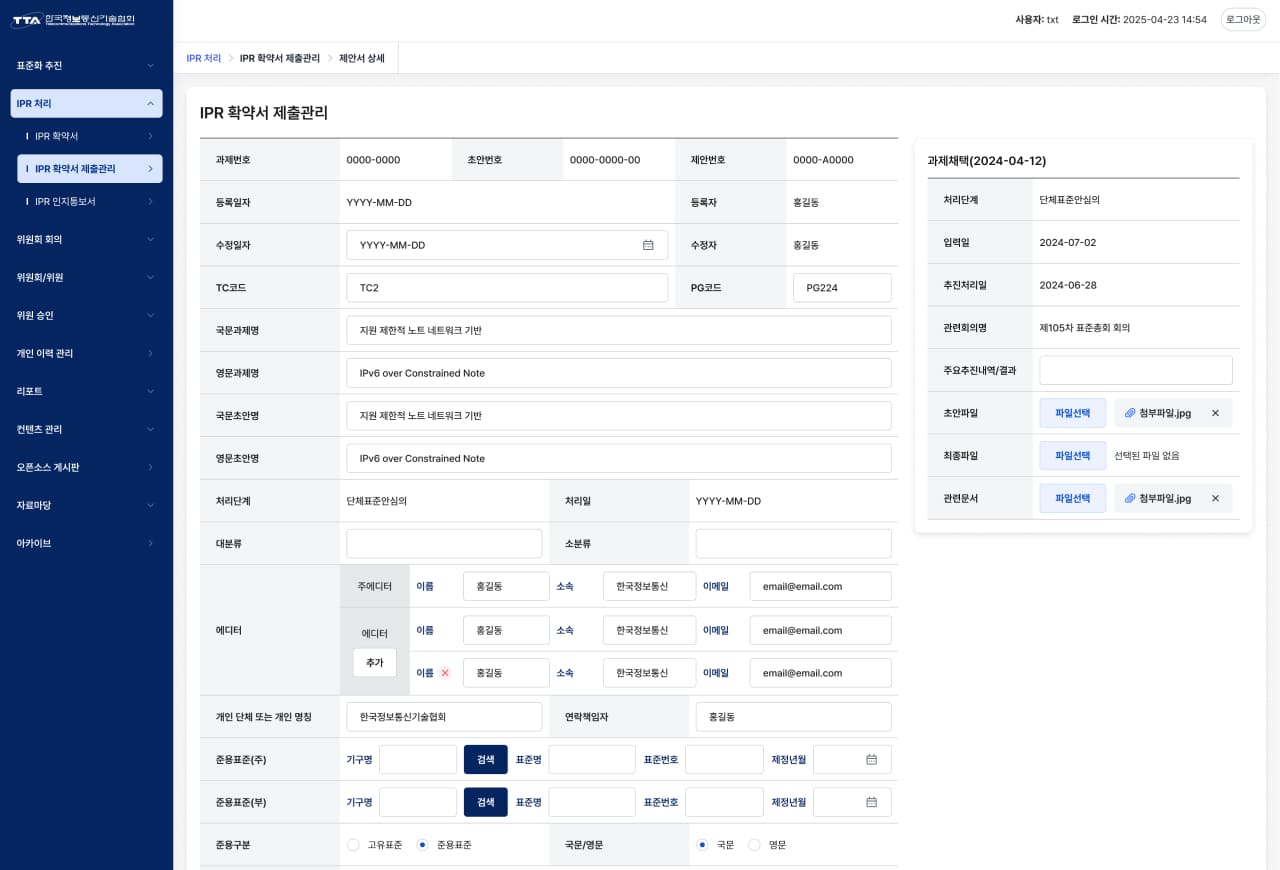Expand the 표준화 추진 sidebar menu
This screenshot has width=1280, height=870.
pos(86,66)
